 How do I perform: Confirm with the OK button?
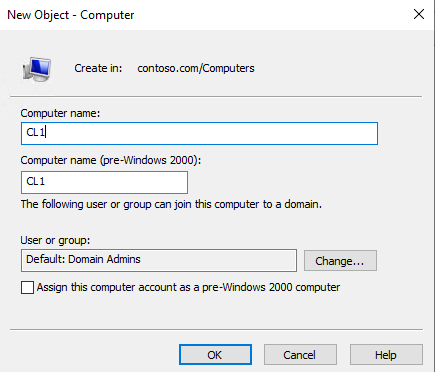(215, 355)
